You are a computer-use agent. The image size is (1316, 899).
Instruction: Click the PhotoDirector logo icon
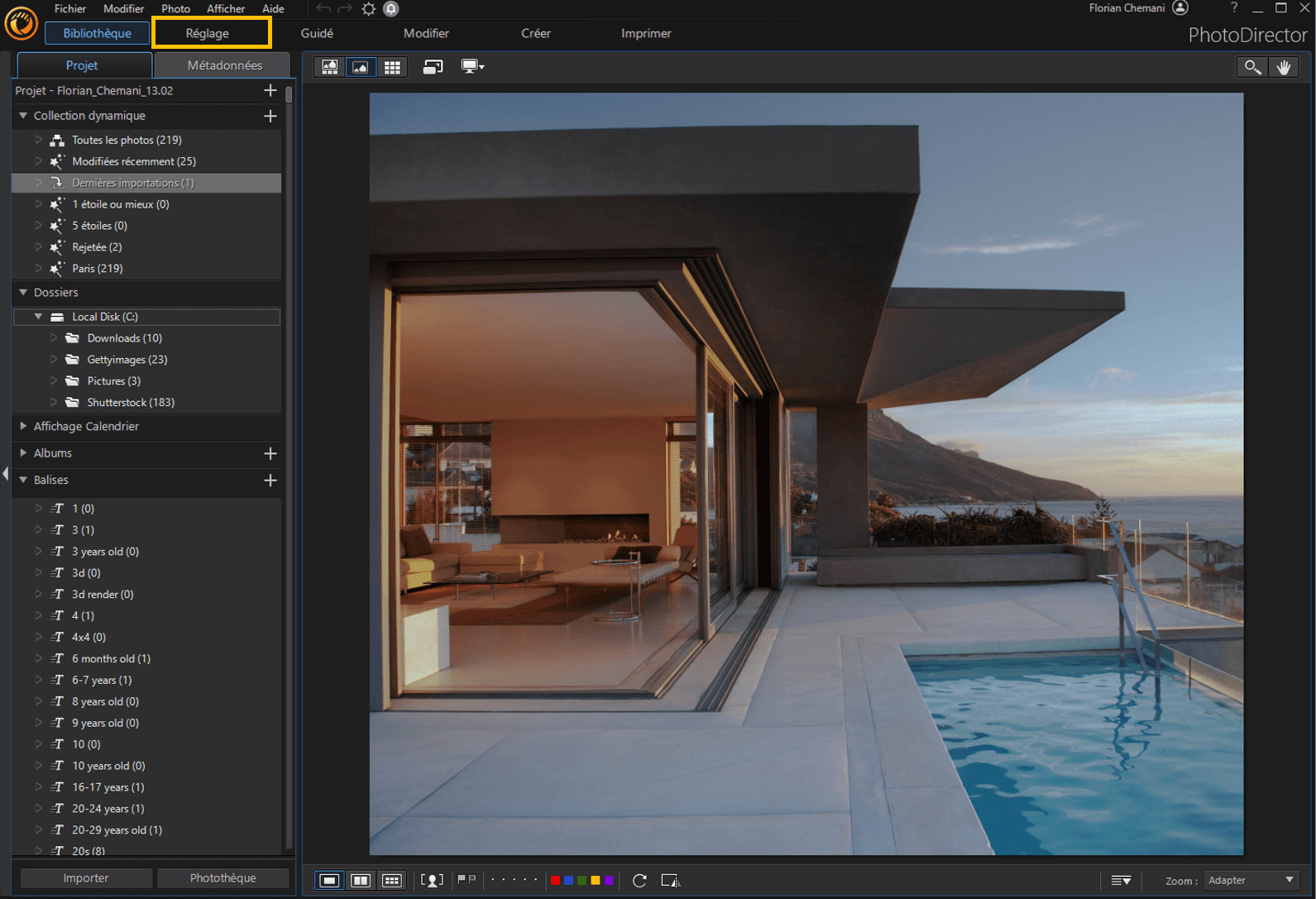pyautogui.click(x=21, y=23)
